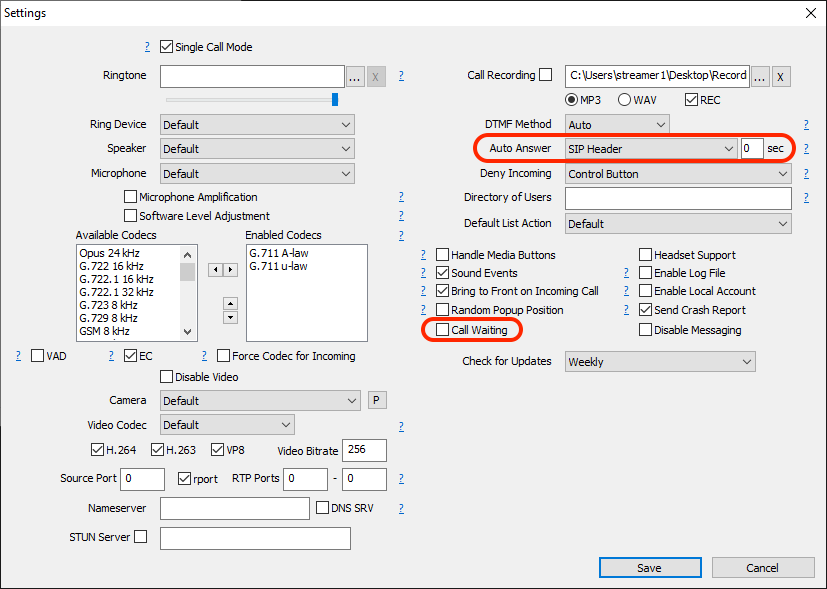Open the Ring Device dropdown
Viewport: 827px width, 589px height.
[x=257, y=125]
